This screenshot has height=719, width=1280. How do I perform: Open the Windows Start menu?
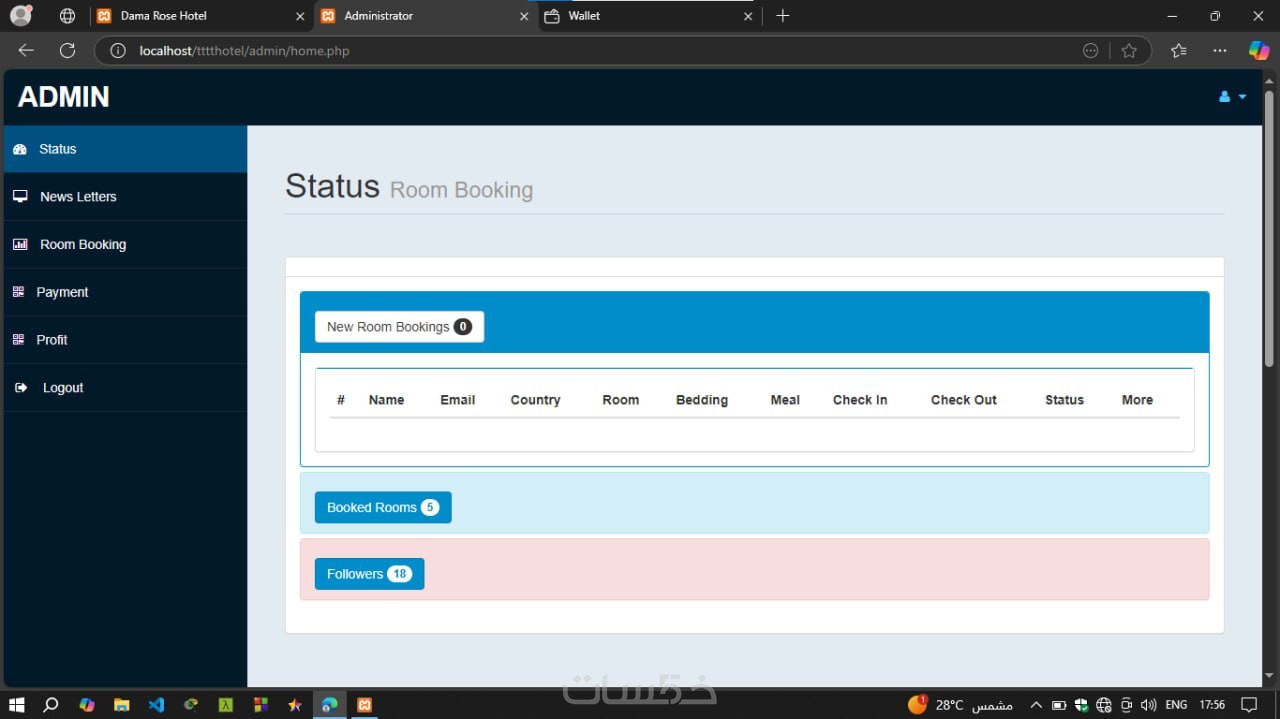pos(17,705)
